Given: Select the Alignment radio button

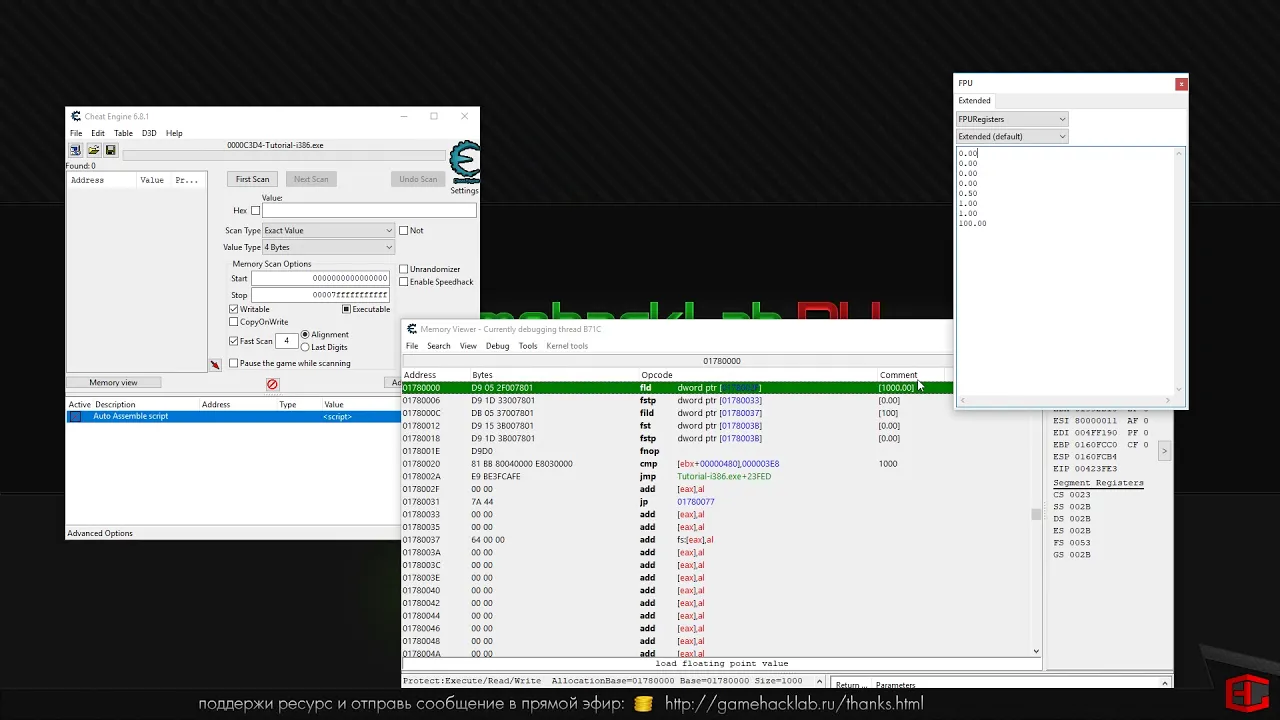Looking at the screenshot, I should click(x=305, y=334).
